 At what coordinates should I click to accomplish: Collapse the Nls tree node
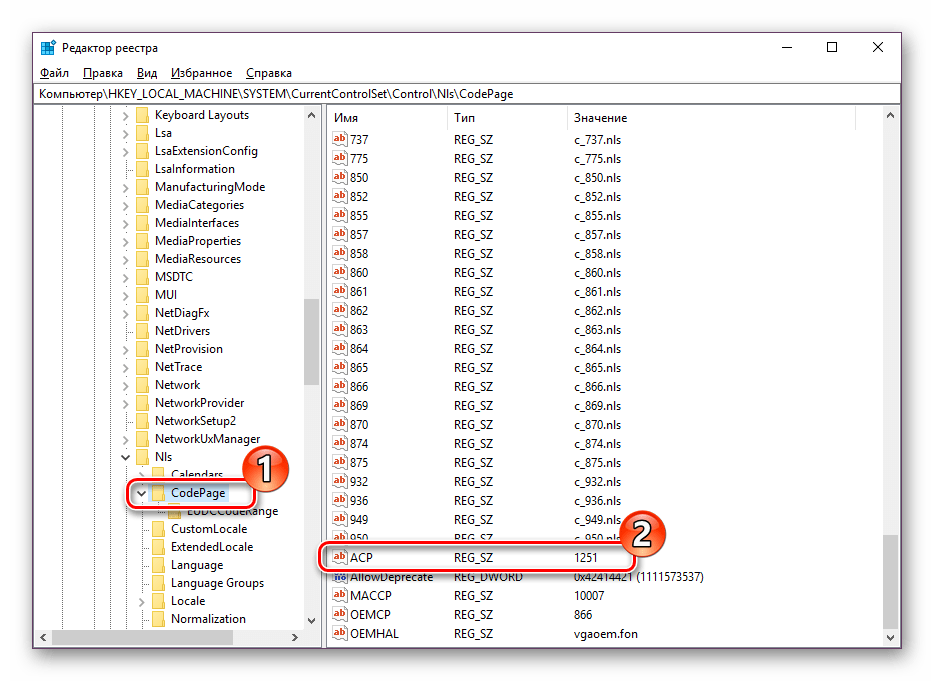(x=125, y=457)
